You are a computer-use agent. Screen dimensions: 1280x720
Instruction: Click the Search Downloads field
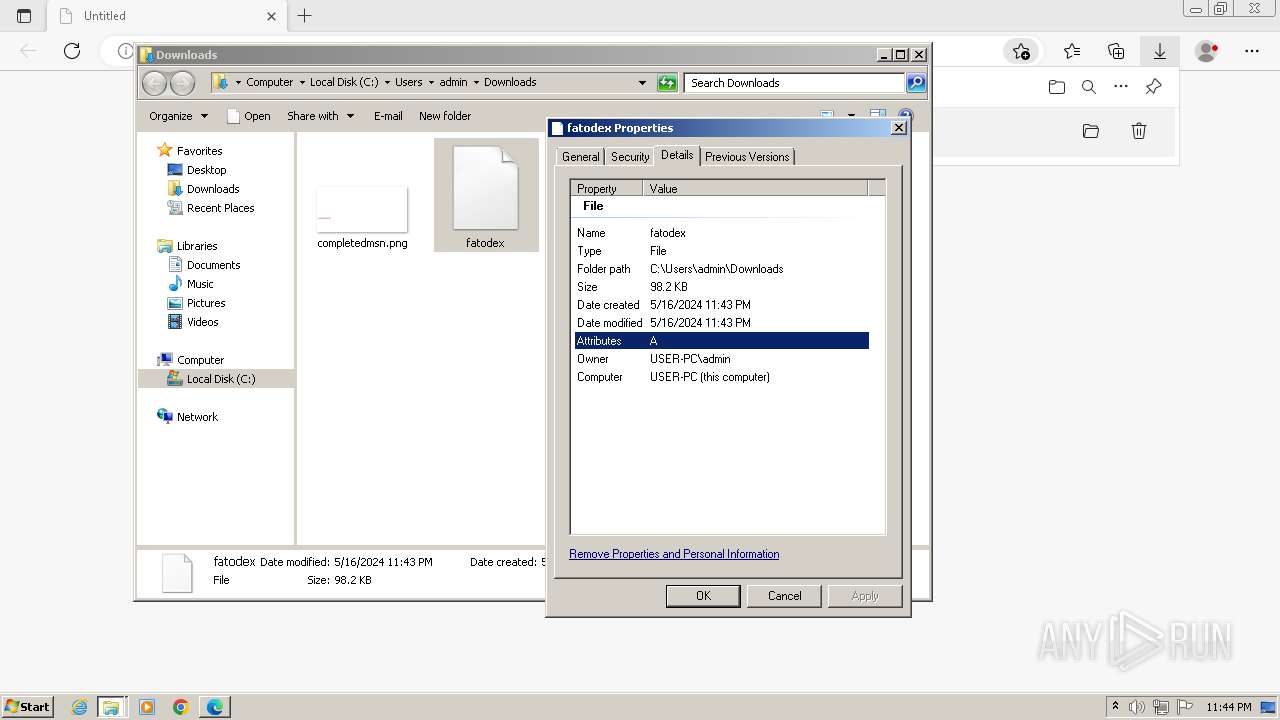[x=795, y=83]
